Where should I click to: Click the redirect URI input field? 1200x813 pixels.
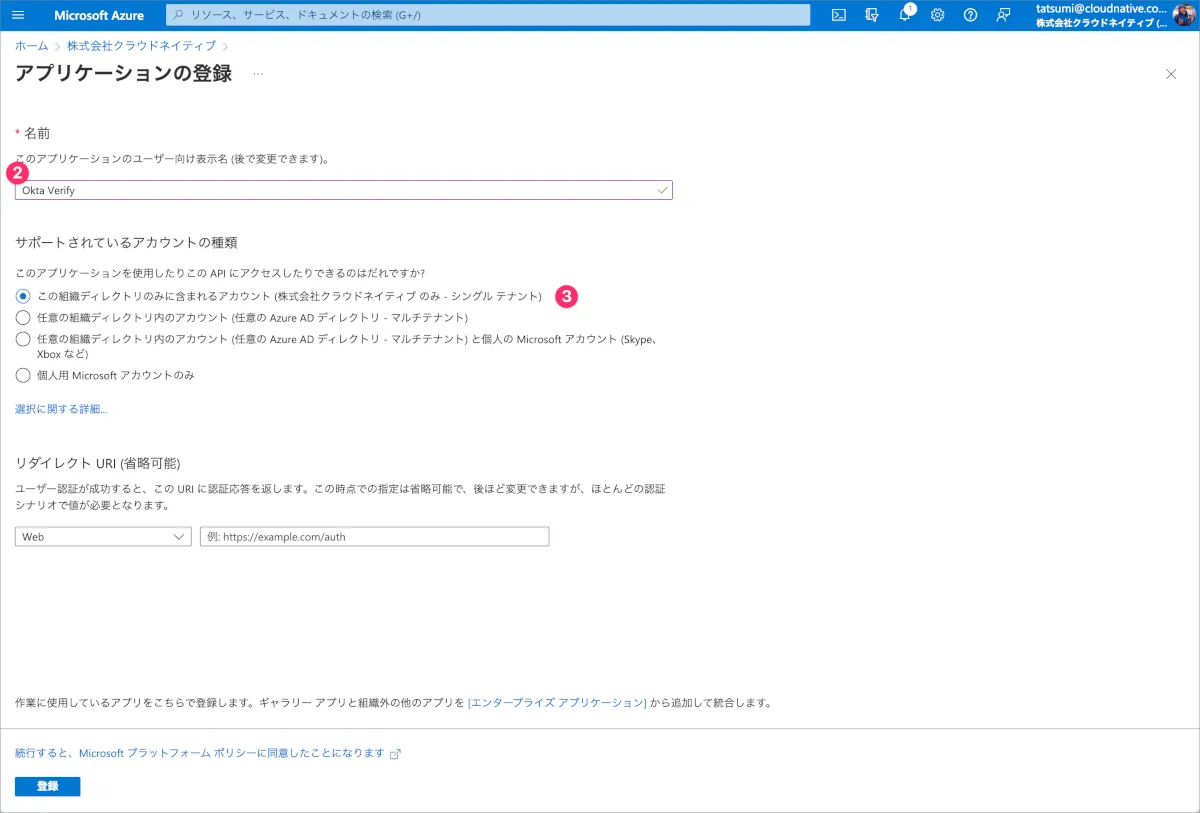[374, 537]
